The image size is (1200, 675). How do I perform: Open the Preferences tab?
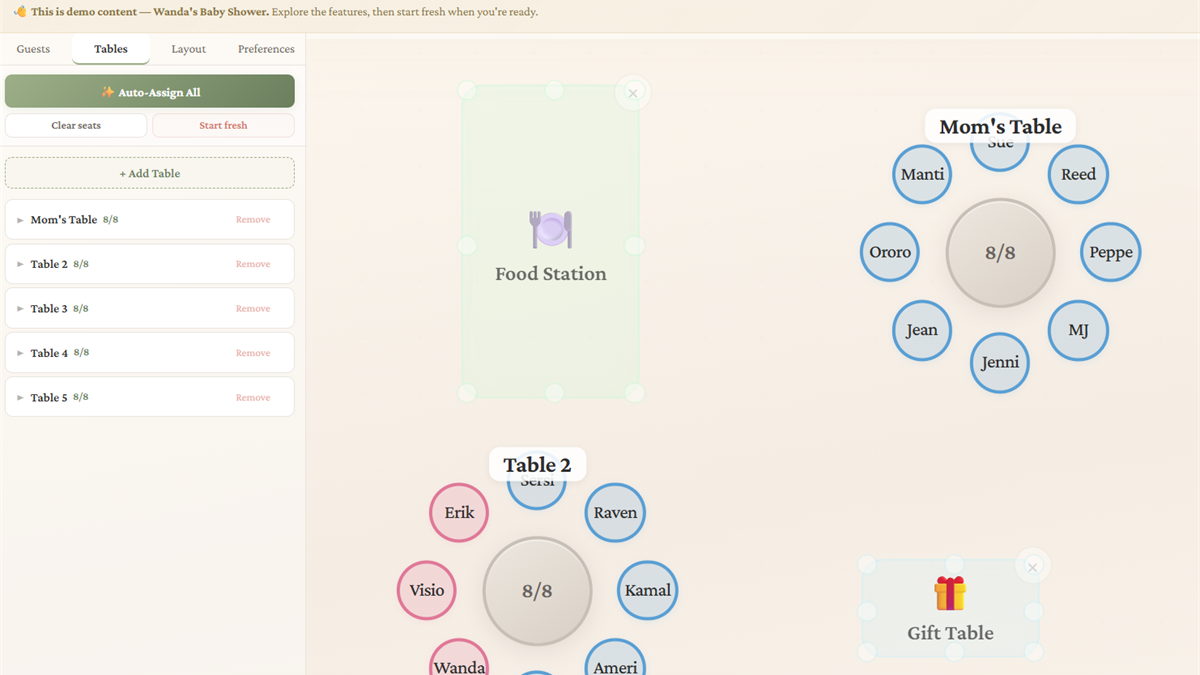[x=266, y=49]
